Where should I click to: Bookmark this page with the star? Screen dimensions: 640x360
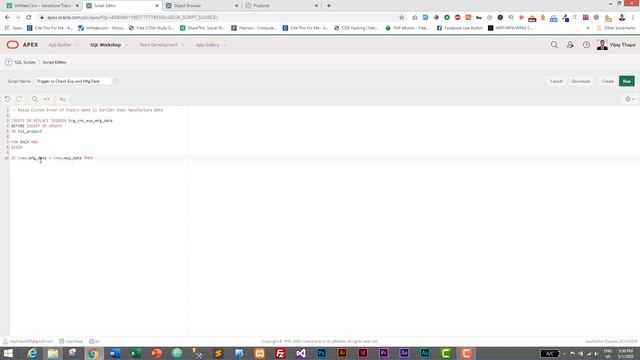[x=402, y=18]
